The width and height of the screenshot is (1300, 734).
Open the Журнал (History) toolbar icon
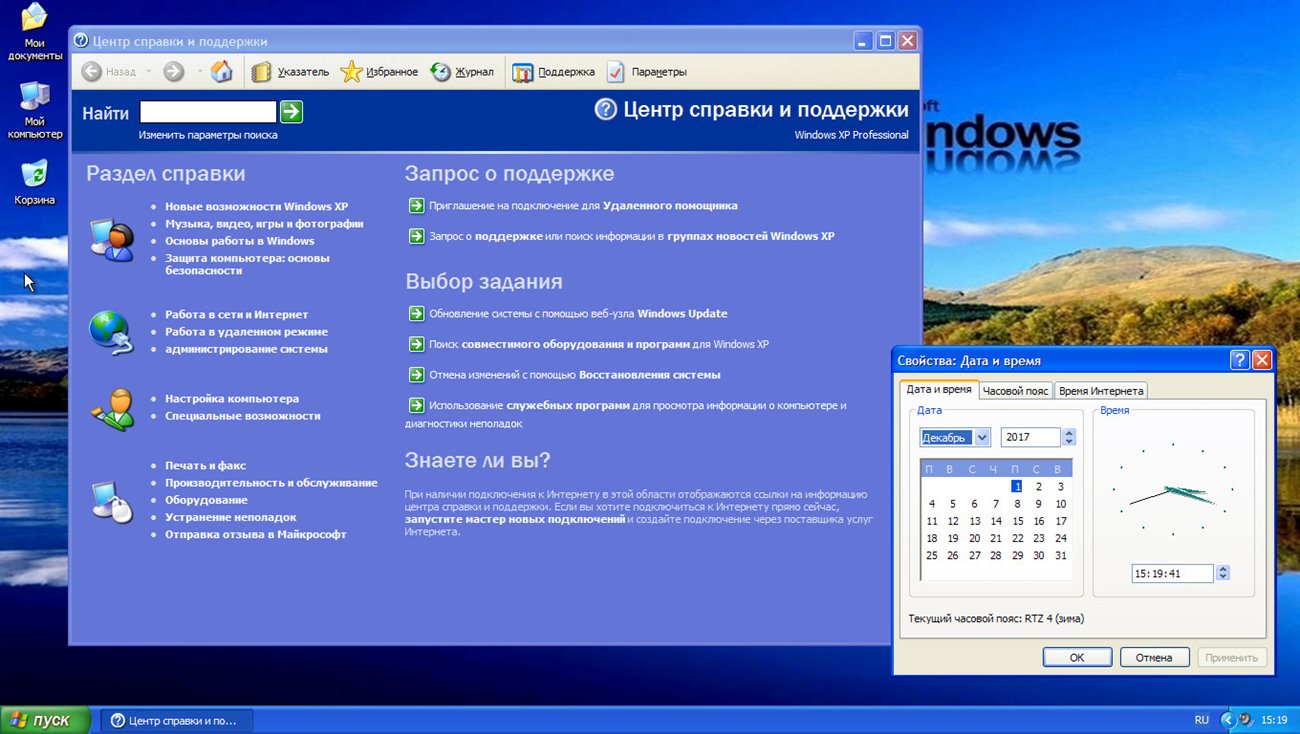[441, 72]
